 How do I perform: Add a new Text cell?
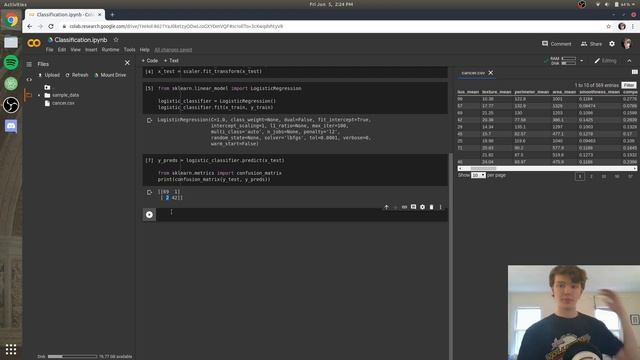coord(171,60)
